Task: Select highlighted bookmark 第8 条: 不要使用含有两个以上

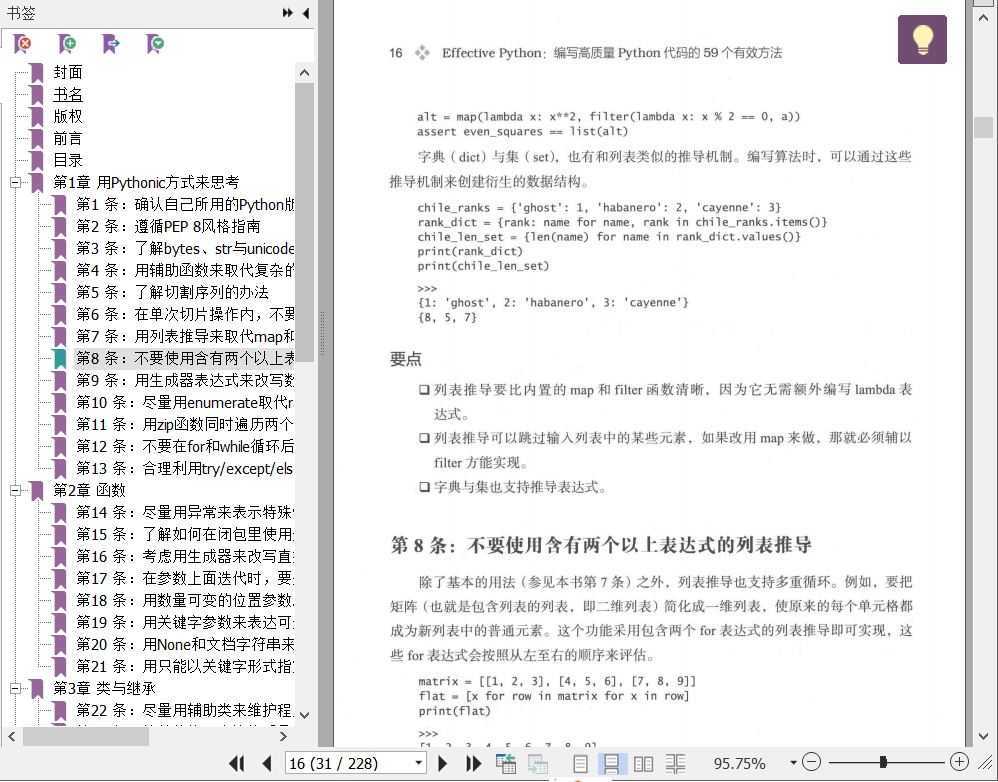Action: pyautogui.click(x=185, y=359)
